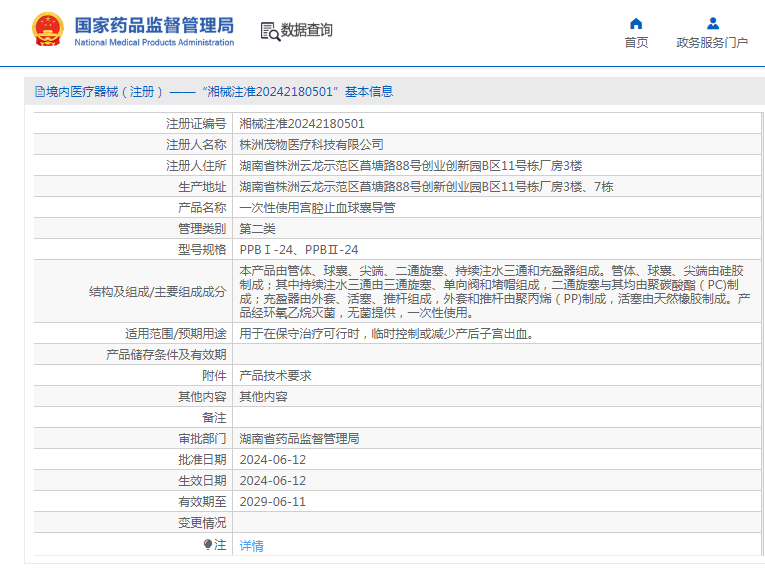
Task: Click 国家药品监督管理局 site title
Action: 154,25
